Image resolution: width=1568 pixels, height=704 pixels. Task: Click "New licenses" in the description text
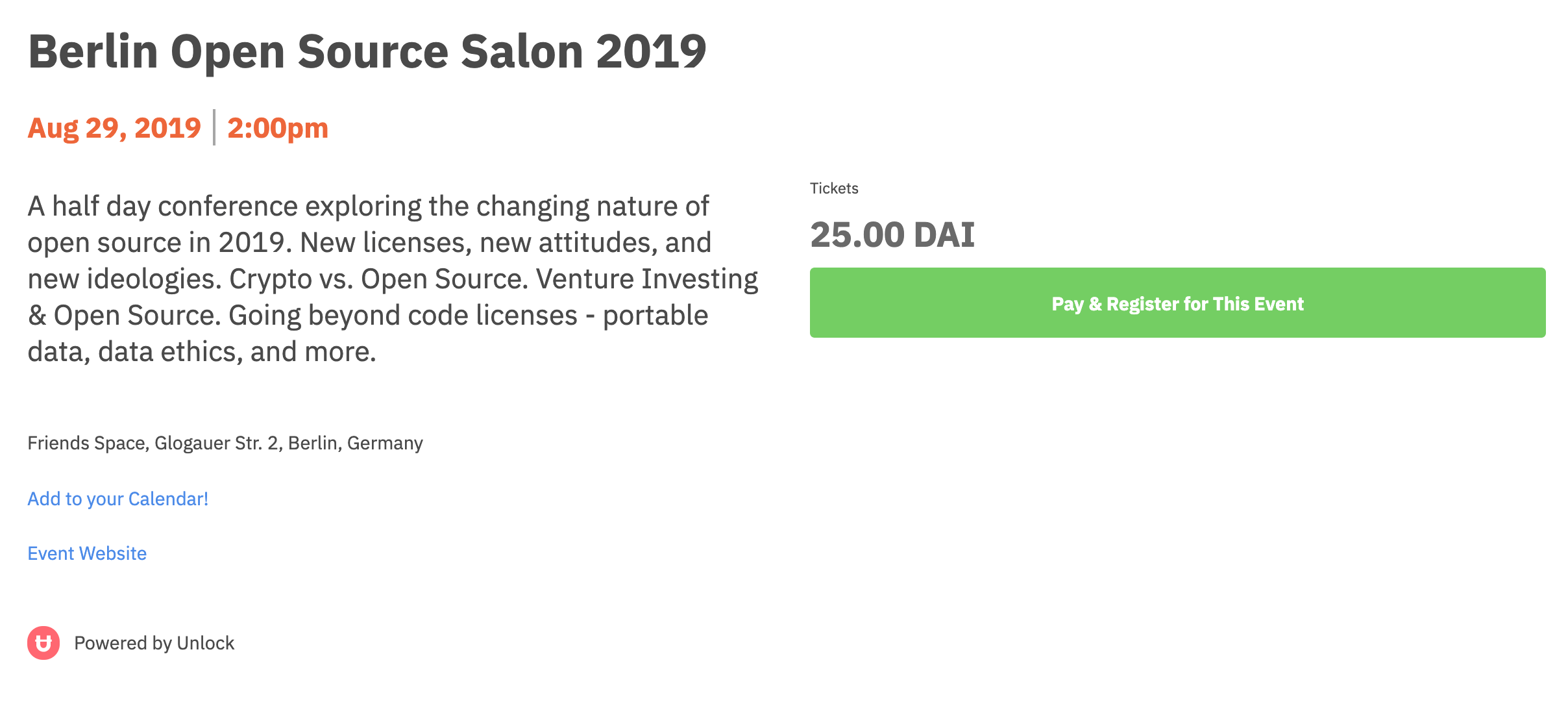386,243
